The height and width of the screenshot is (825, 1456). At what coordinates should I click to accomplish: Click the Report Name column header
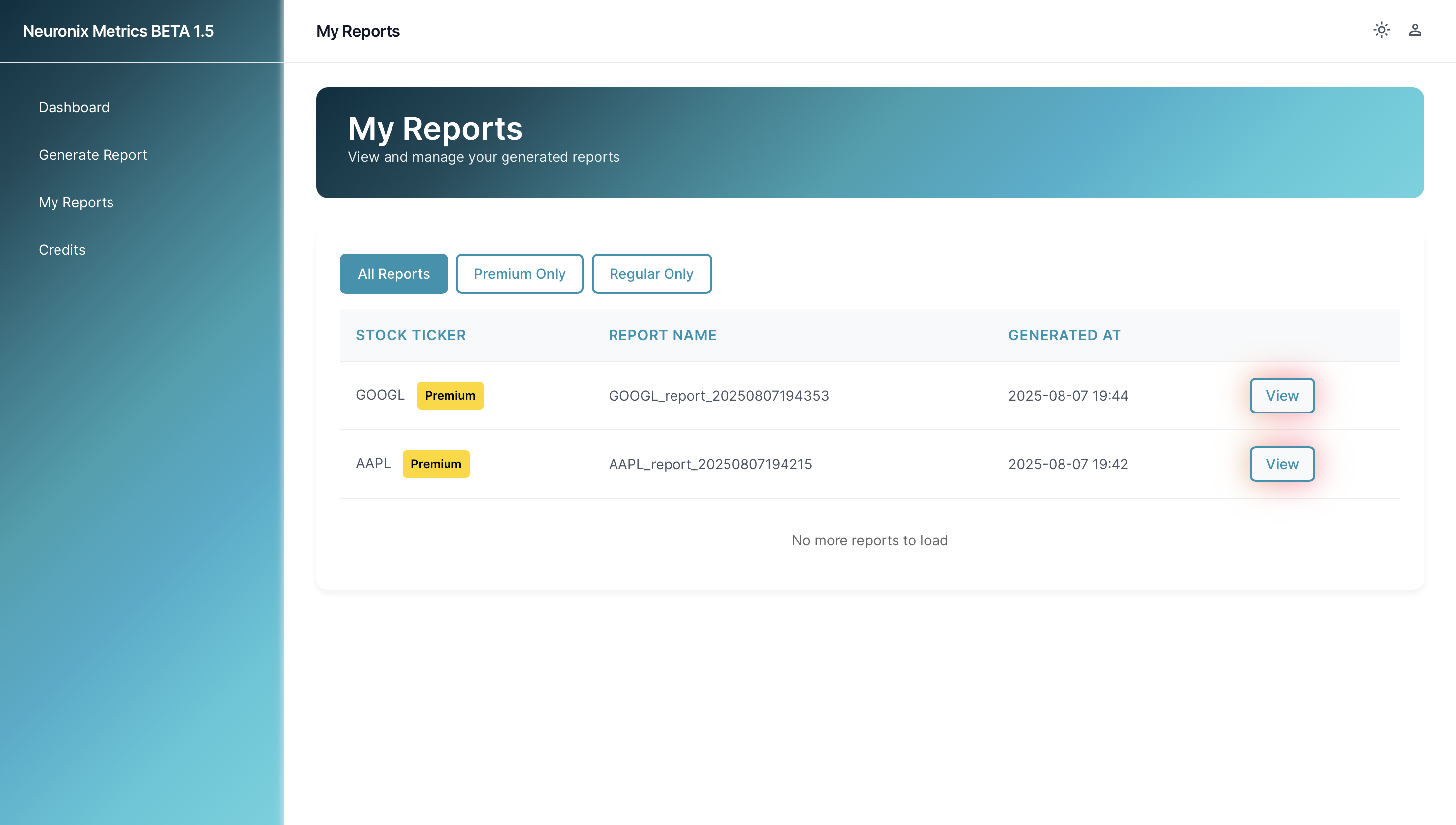pyautogui.click(x=662, y=335)
